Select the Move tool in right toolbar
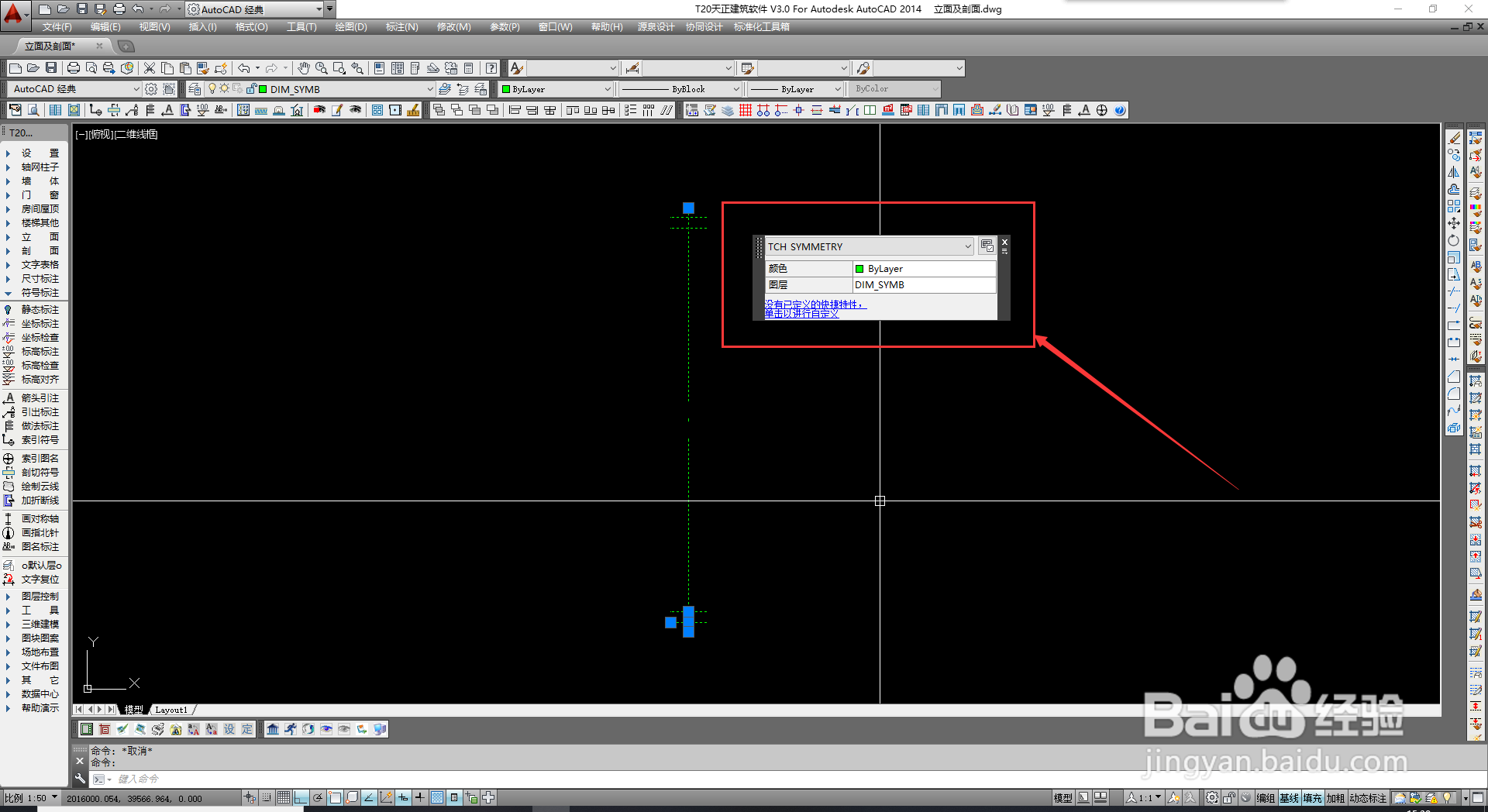 [1454, 223]
